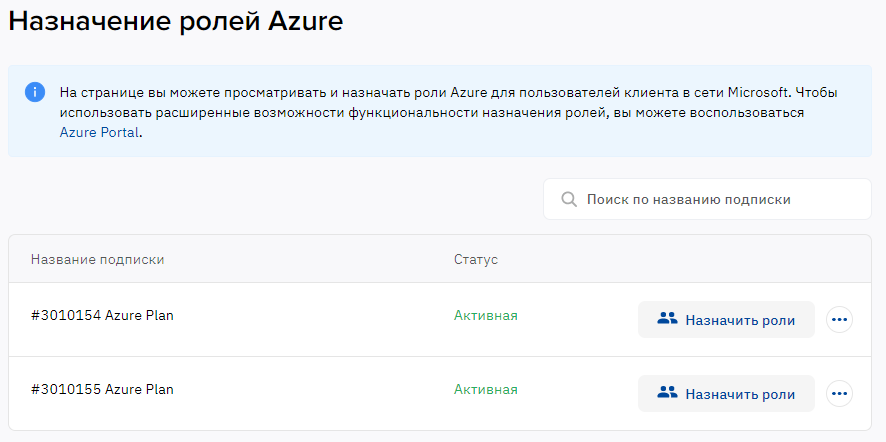Open the Azure Portal link

click(x=99, y=133)
